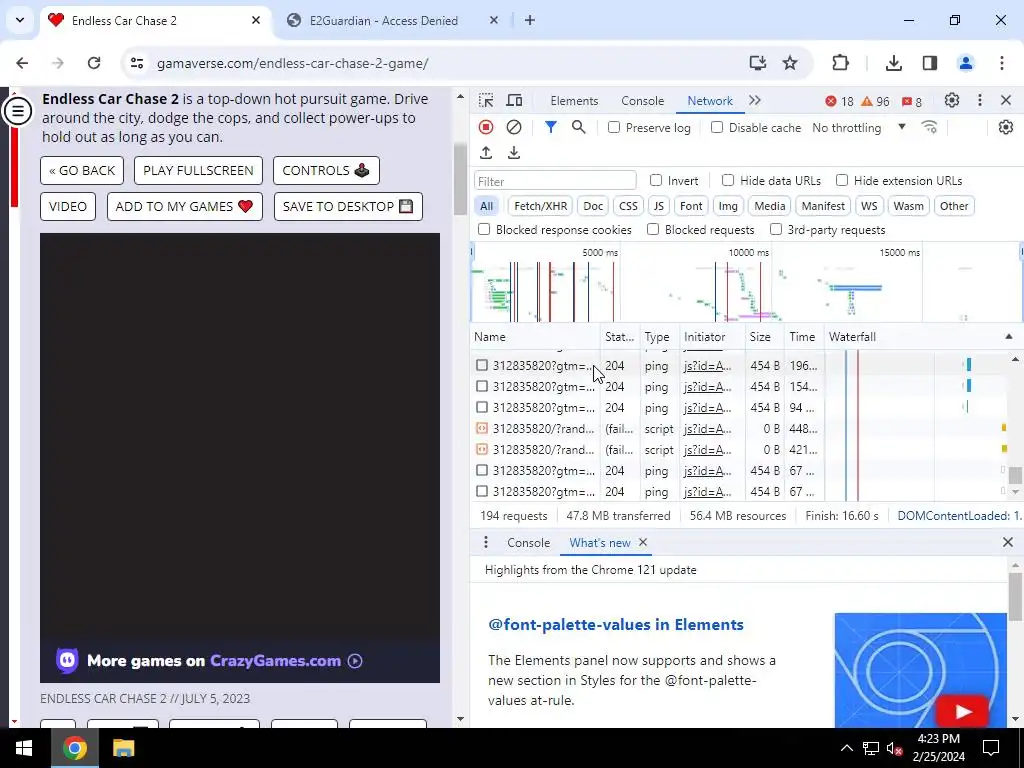Import HAR file upload icon
1024x768 pixels.
click(x=486, y=153)
